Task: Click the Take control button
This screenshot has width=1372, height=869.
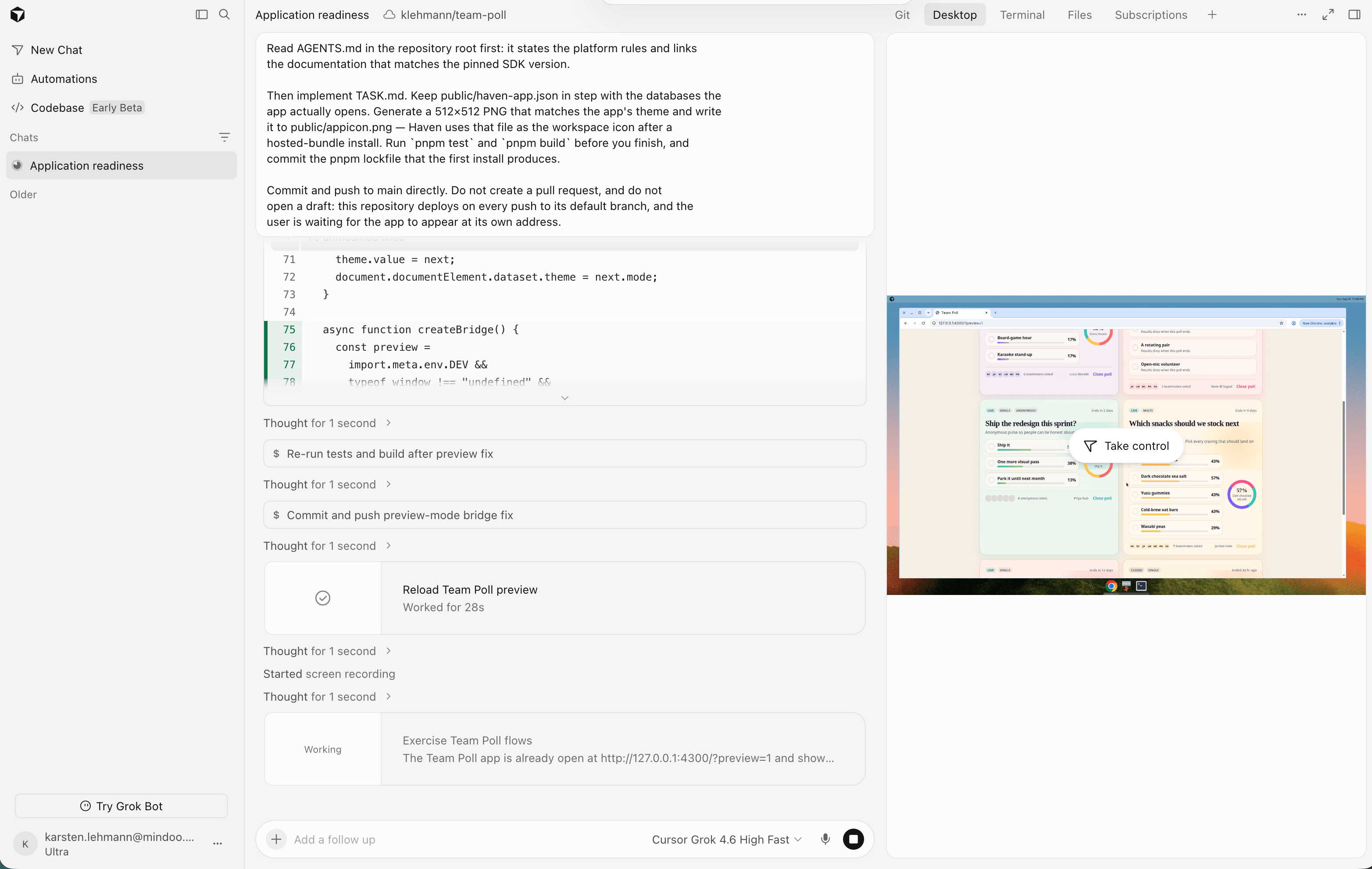Action: coord(1126,446)
